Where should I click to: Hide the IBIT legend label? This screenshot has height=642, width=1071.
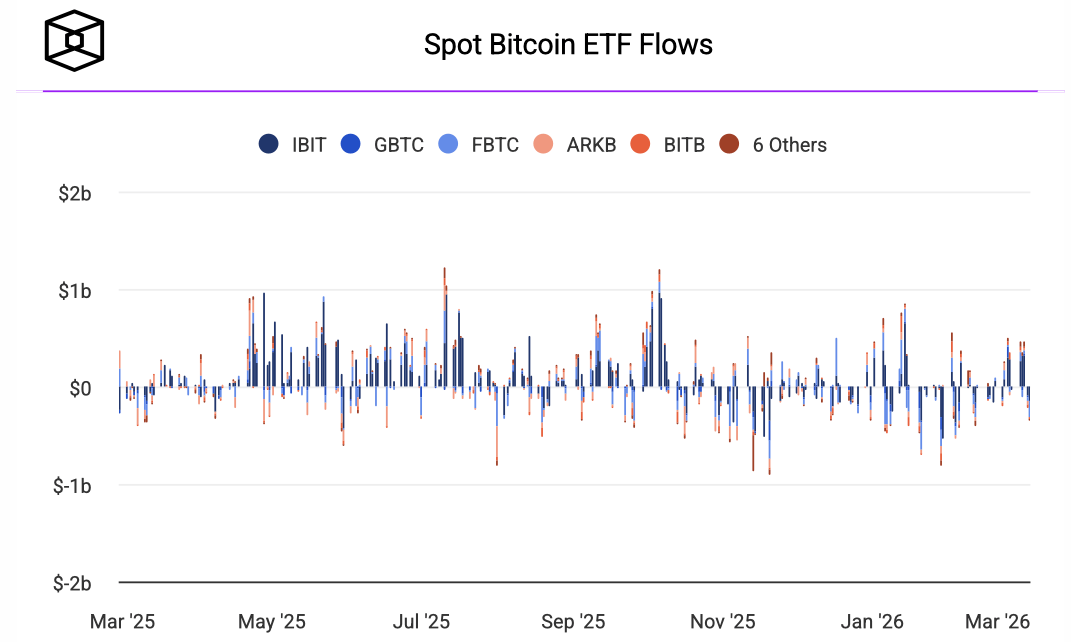click(x=309, y=145)
